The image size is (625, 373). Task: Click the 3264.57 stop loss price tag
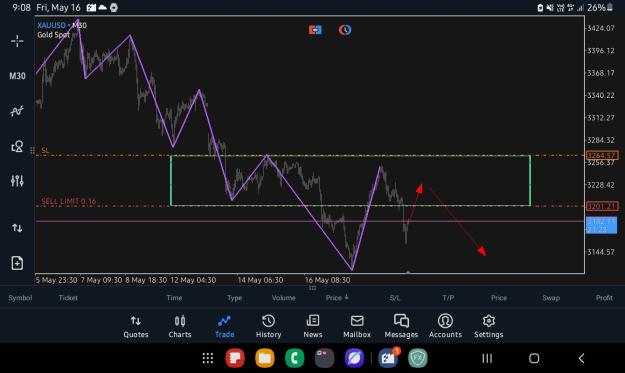(x=602, y=155)
